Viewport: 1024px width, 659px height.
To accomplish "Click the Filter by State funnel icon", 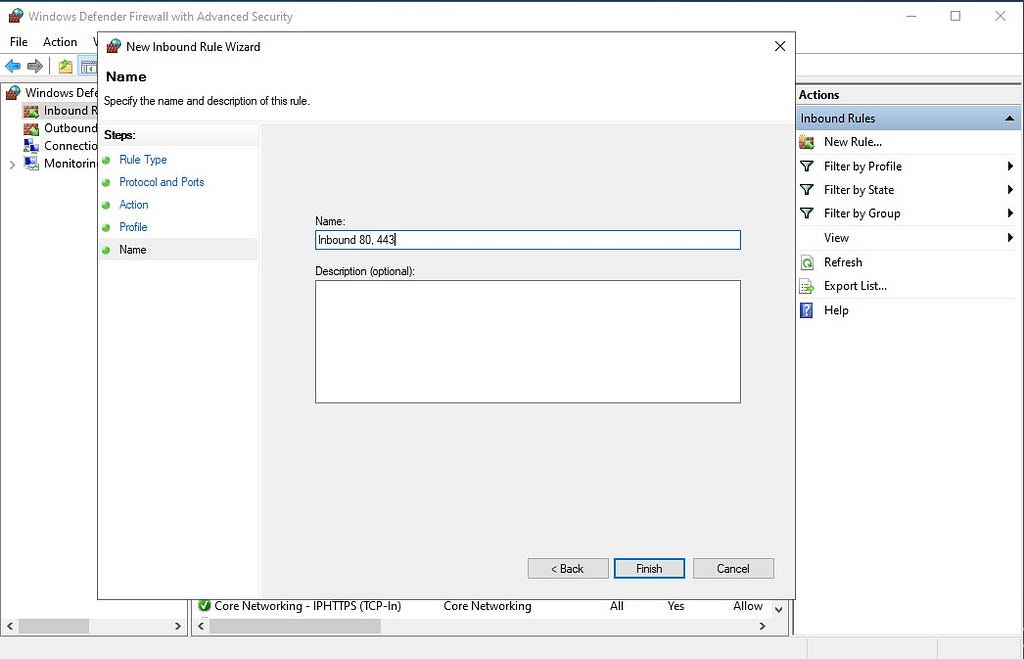I will click(807, 190).
